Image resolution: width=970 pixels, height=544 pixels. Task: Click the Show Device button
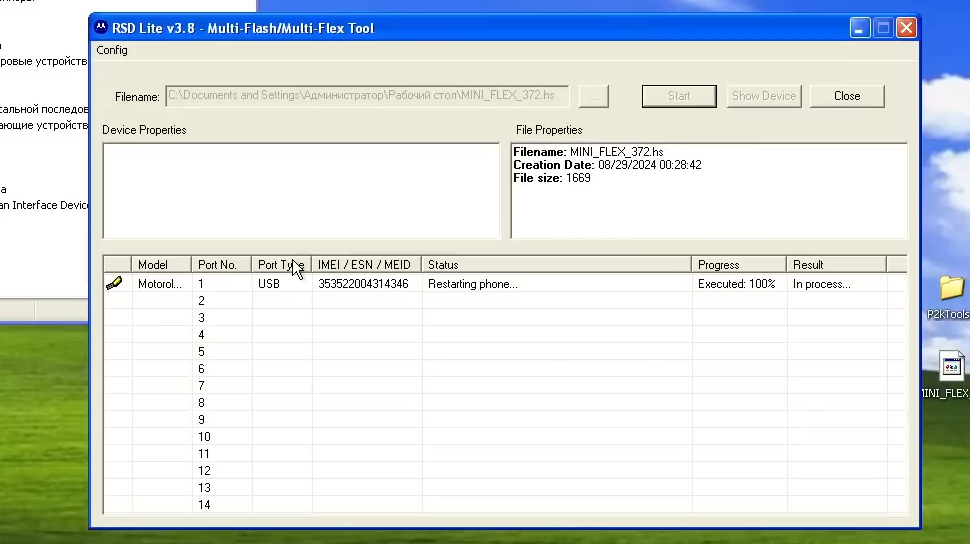tap(764, 96)
